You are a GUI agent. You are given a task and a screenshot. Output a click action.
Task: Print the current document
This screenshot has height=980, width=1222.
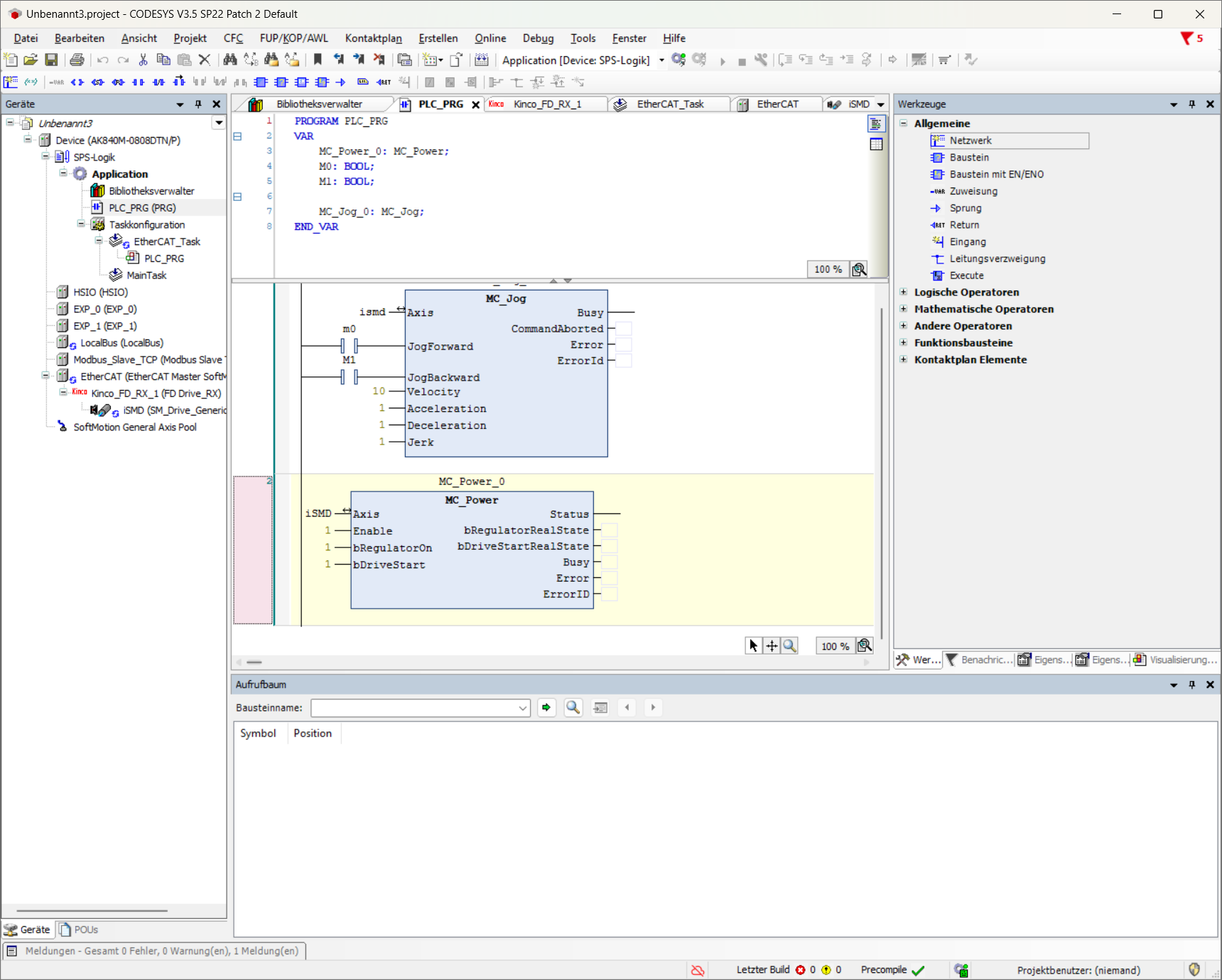tap(77, 60)
